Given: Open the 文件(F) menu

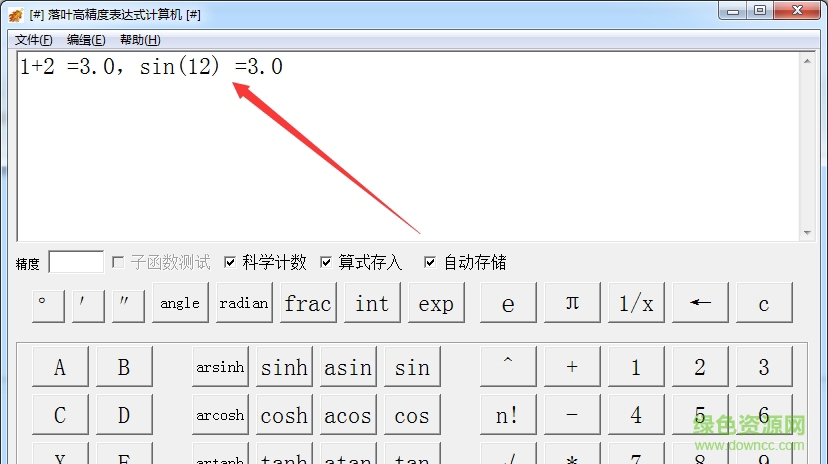Looking at the screenshot, I should point(33,40).
